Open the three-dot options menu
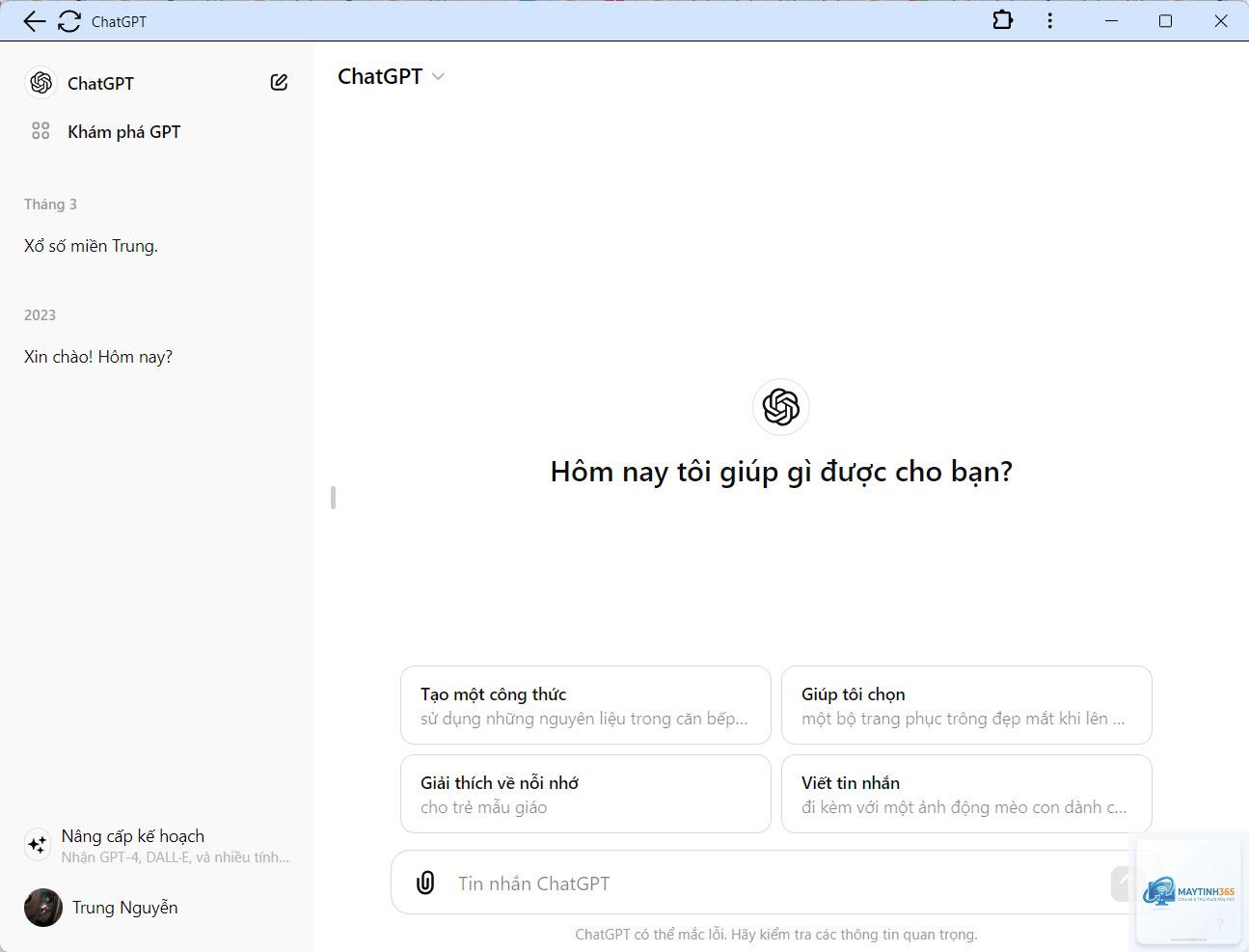Screen dimensions: 1249x952 [x=1049, y=20]
